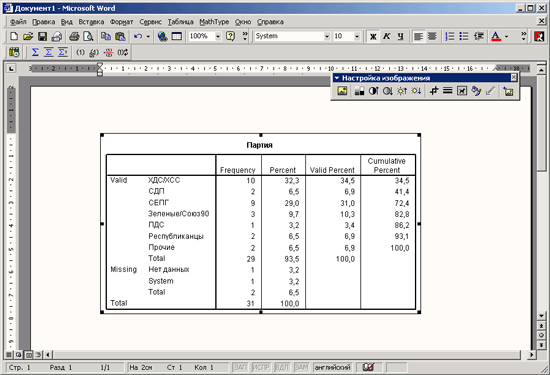
Task: Increase picture brightness
Action: (402, 91)
